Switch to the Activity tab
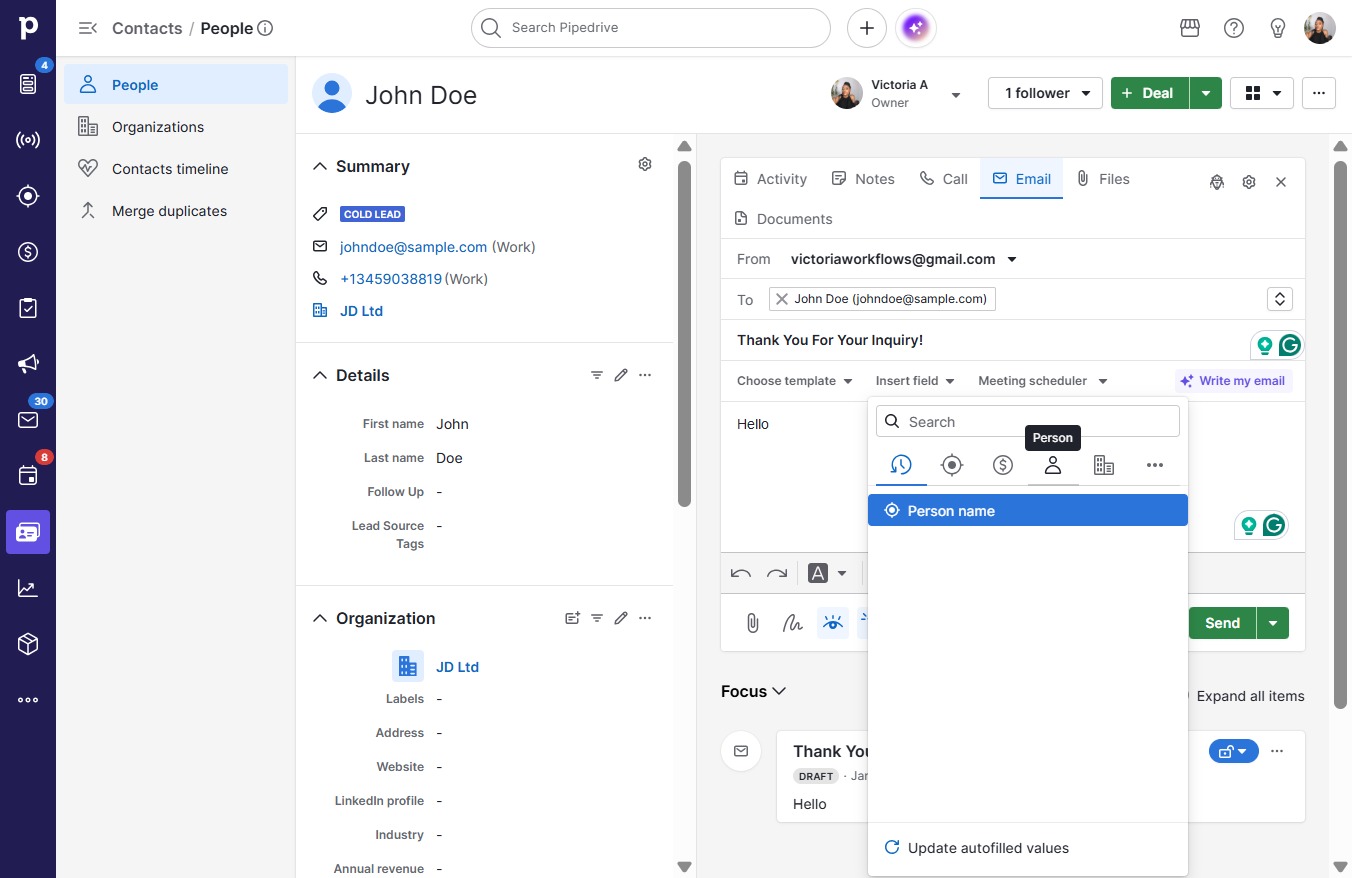 point(770,179)
